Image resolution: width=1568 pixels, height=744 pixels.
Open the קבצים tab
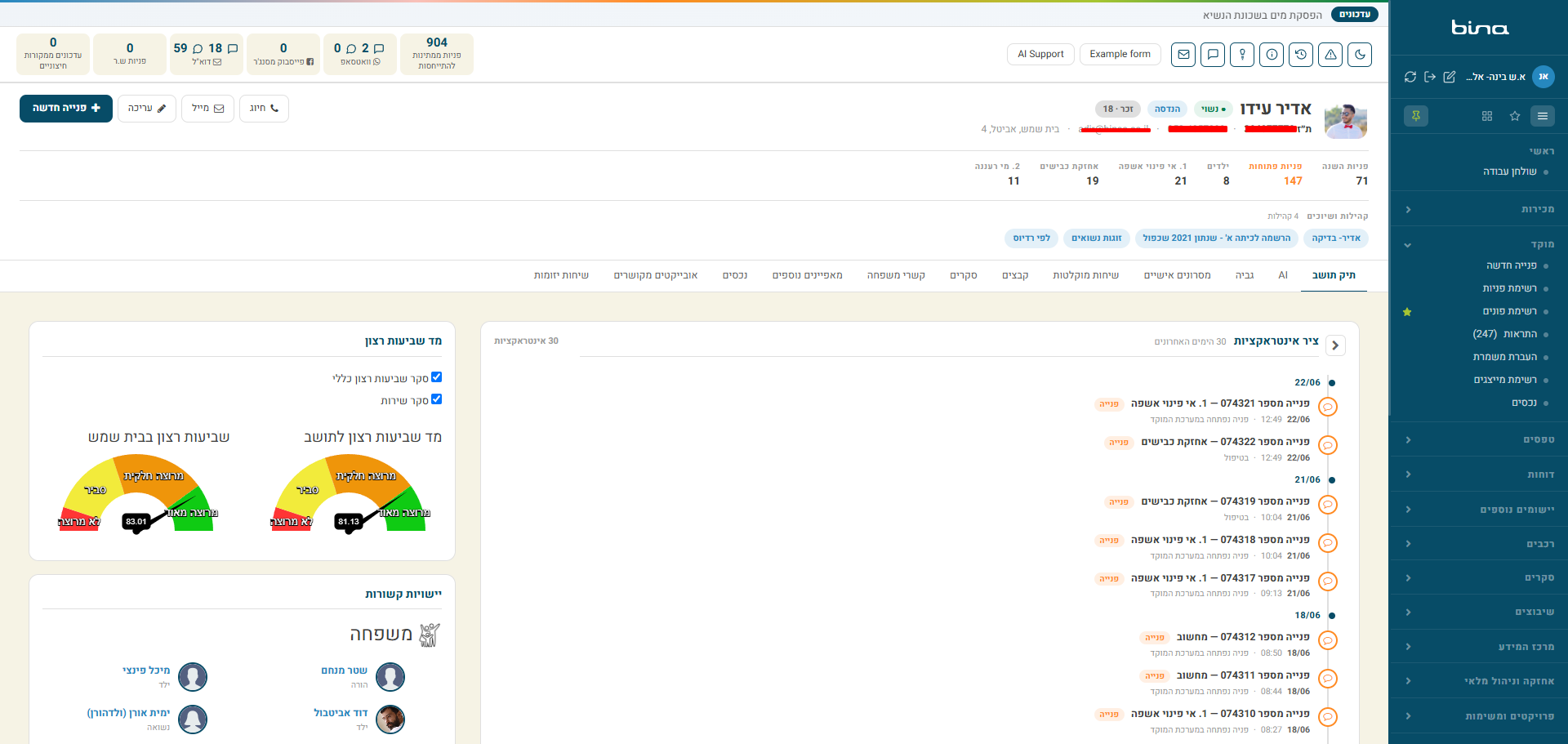click(1015, 275)
